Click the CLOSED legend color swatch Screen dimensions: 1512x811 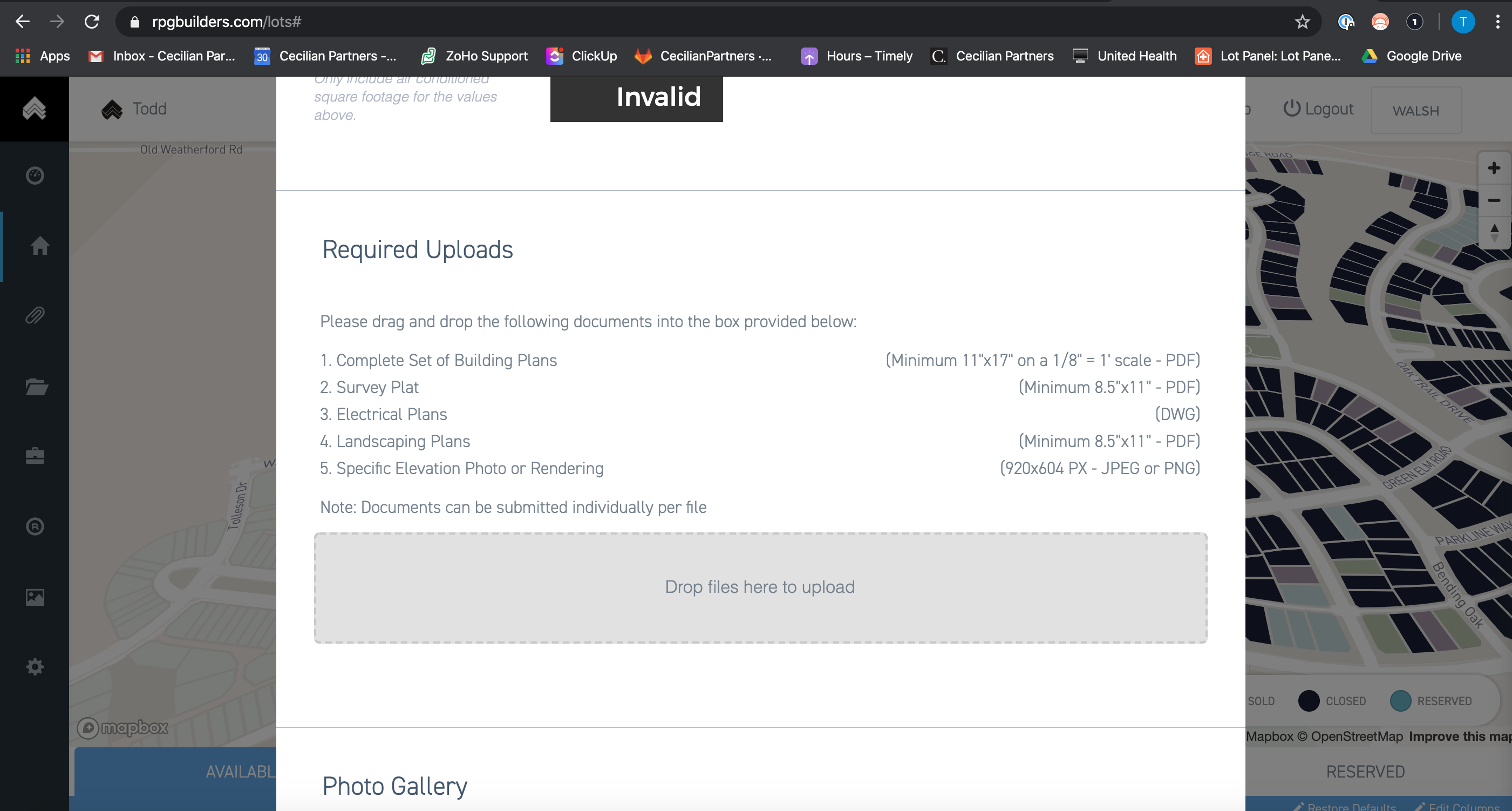[1309, 701]
